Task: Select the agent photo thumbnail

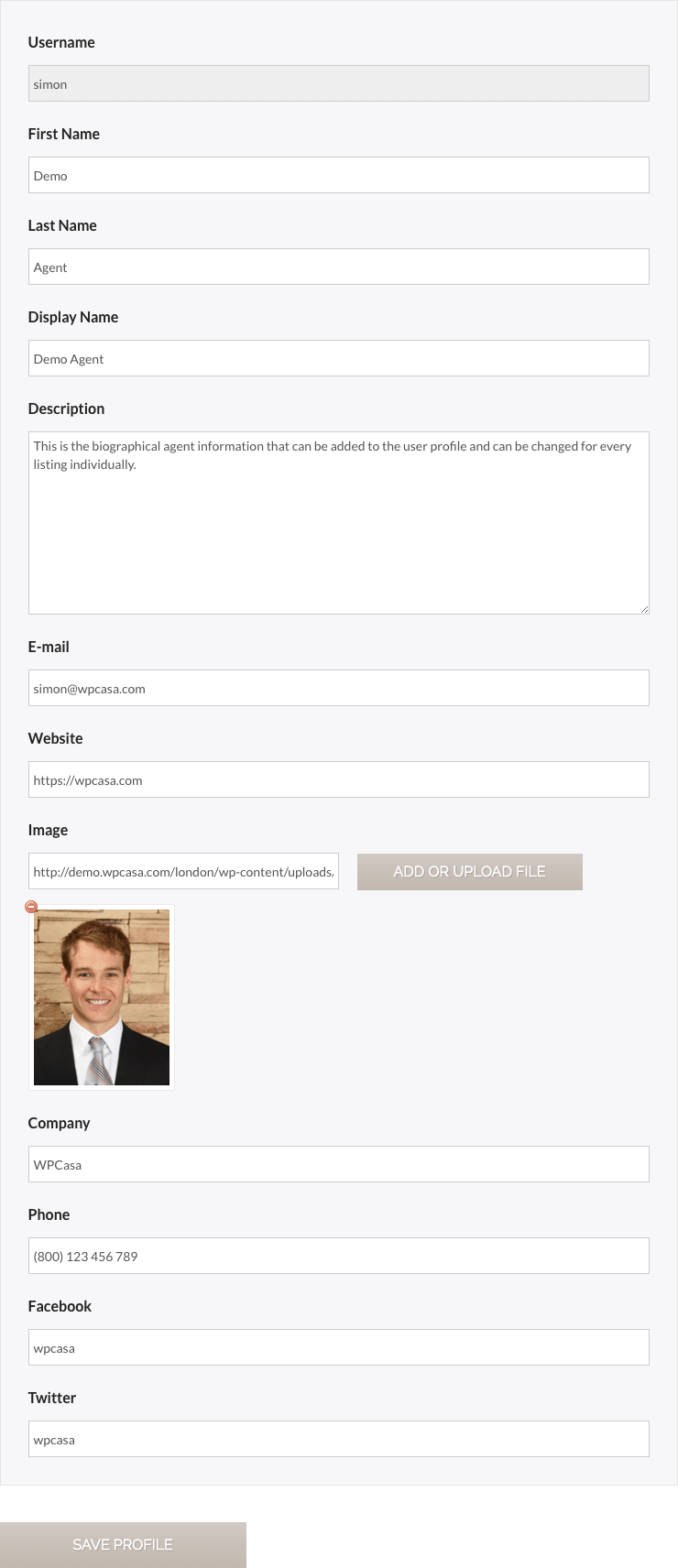Action: (101, 996)
